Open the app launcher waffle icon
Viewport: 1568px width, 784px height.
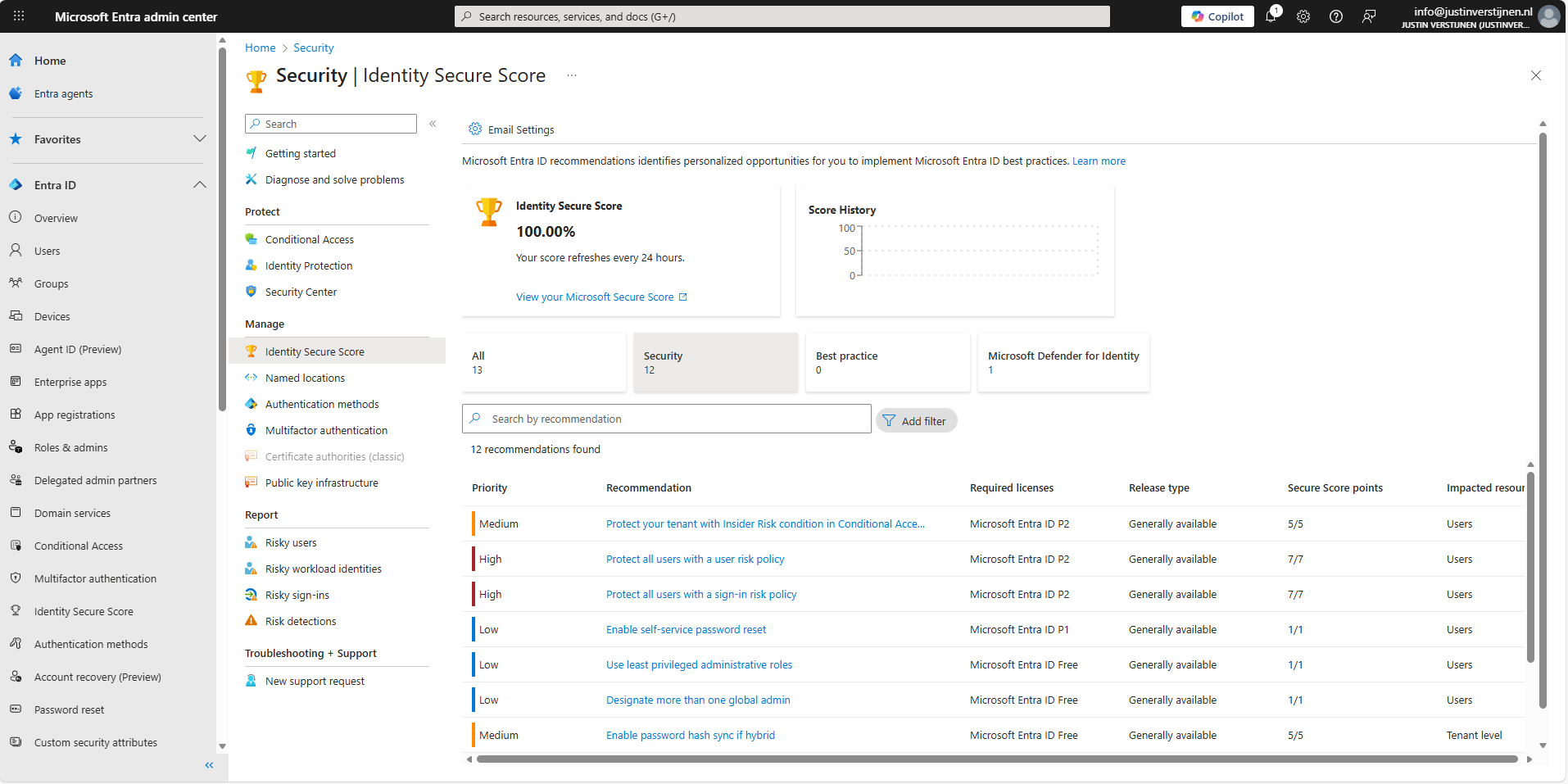[19, 16]
